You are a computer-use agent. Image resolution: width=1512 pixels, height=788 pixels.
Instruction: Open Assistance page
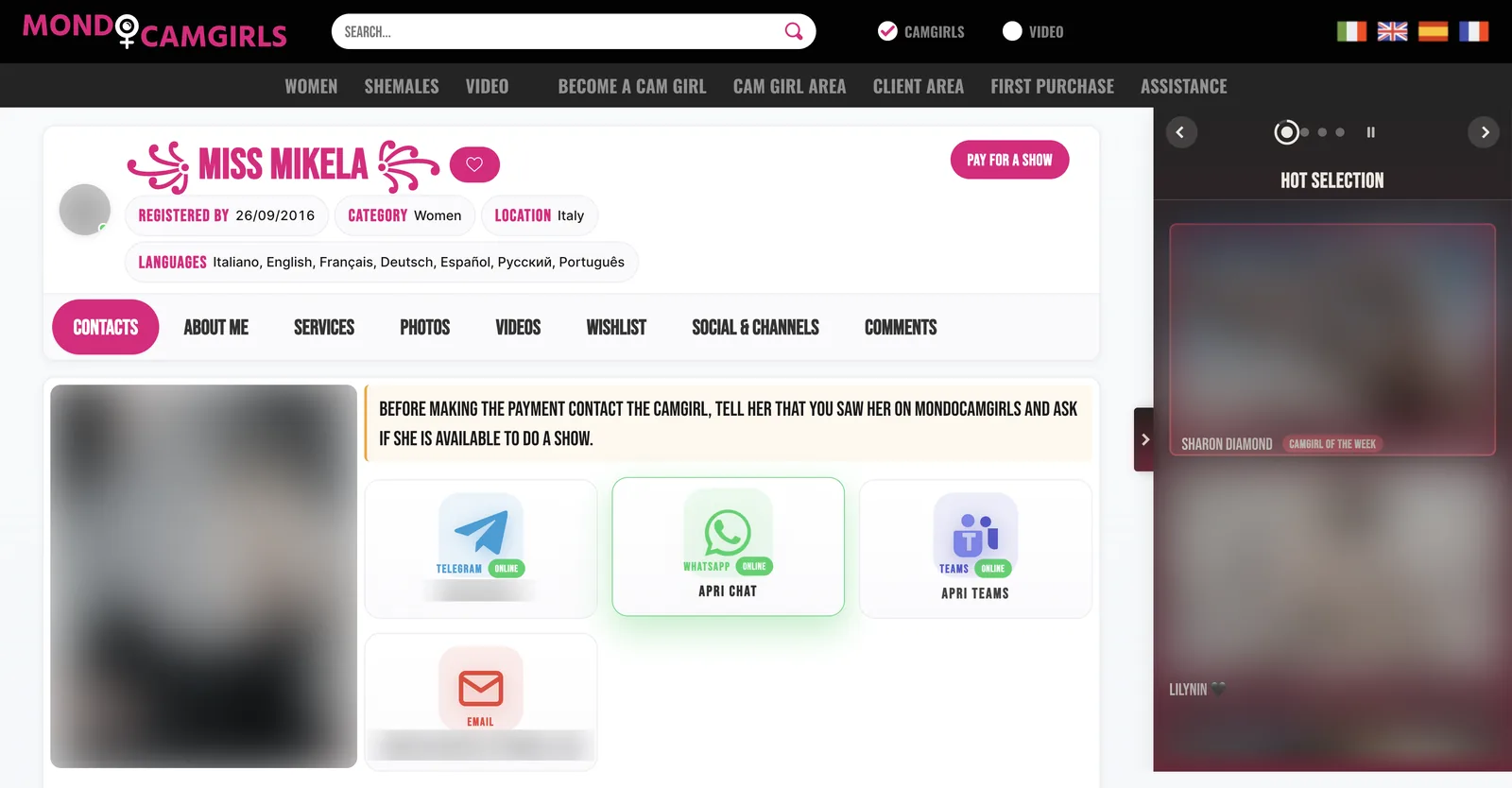pos(1183,86)
